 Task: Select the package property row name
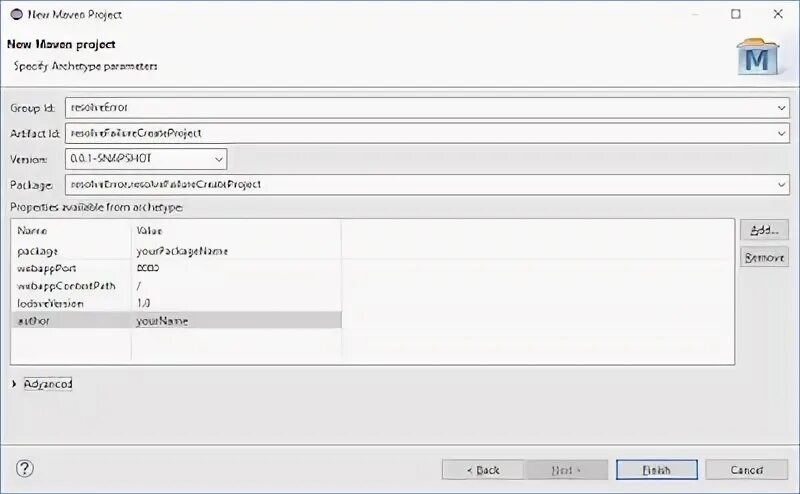[38, 251]
